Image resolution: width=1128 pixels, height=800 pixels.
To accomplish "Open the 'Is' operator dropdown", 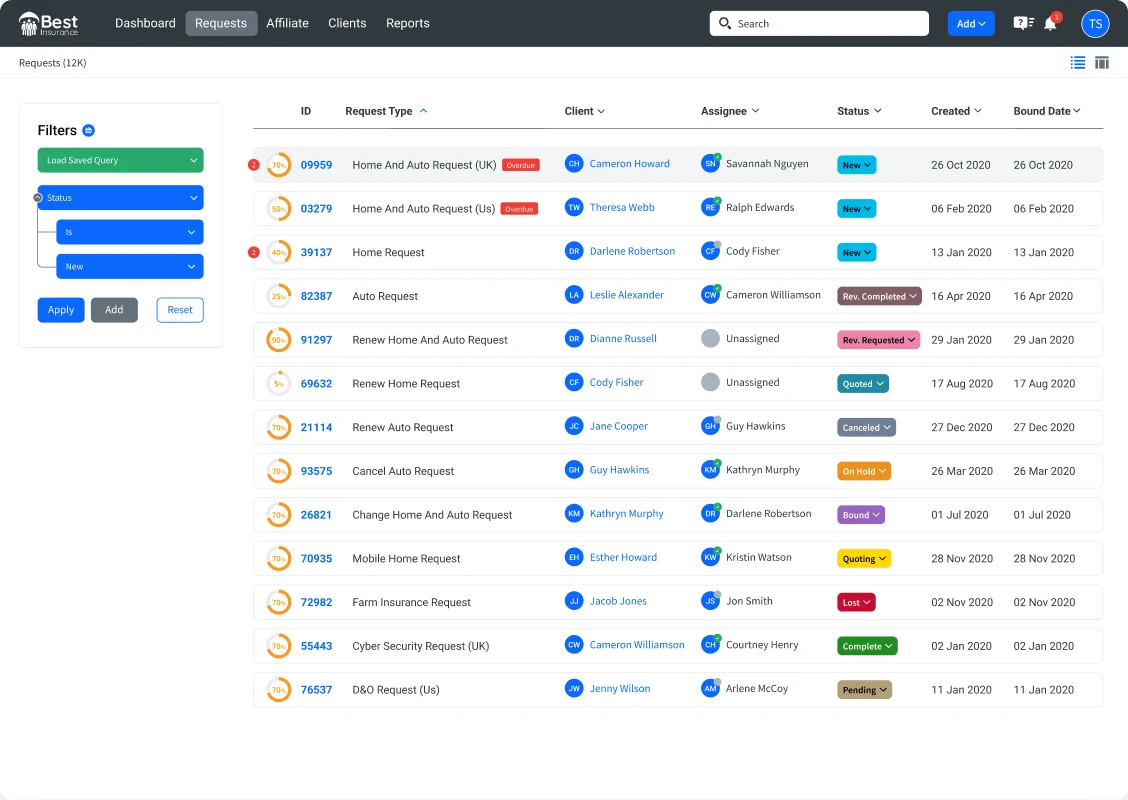I will click(x=129, y=232).
